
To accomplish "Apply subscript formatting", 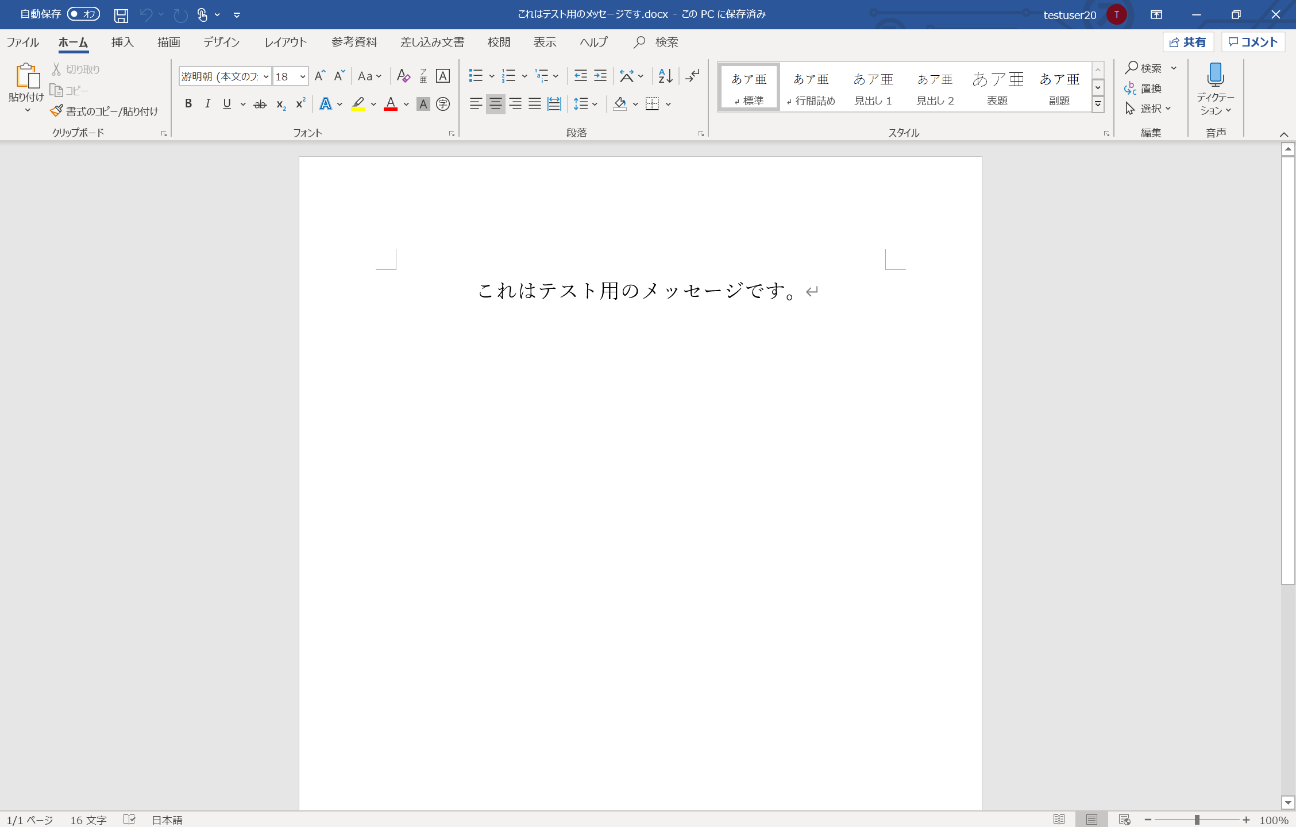I will (281, 104).
